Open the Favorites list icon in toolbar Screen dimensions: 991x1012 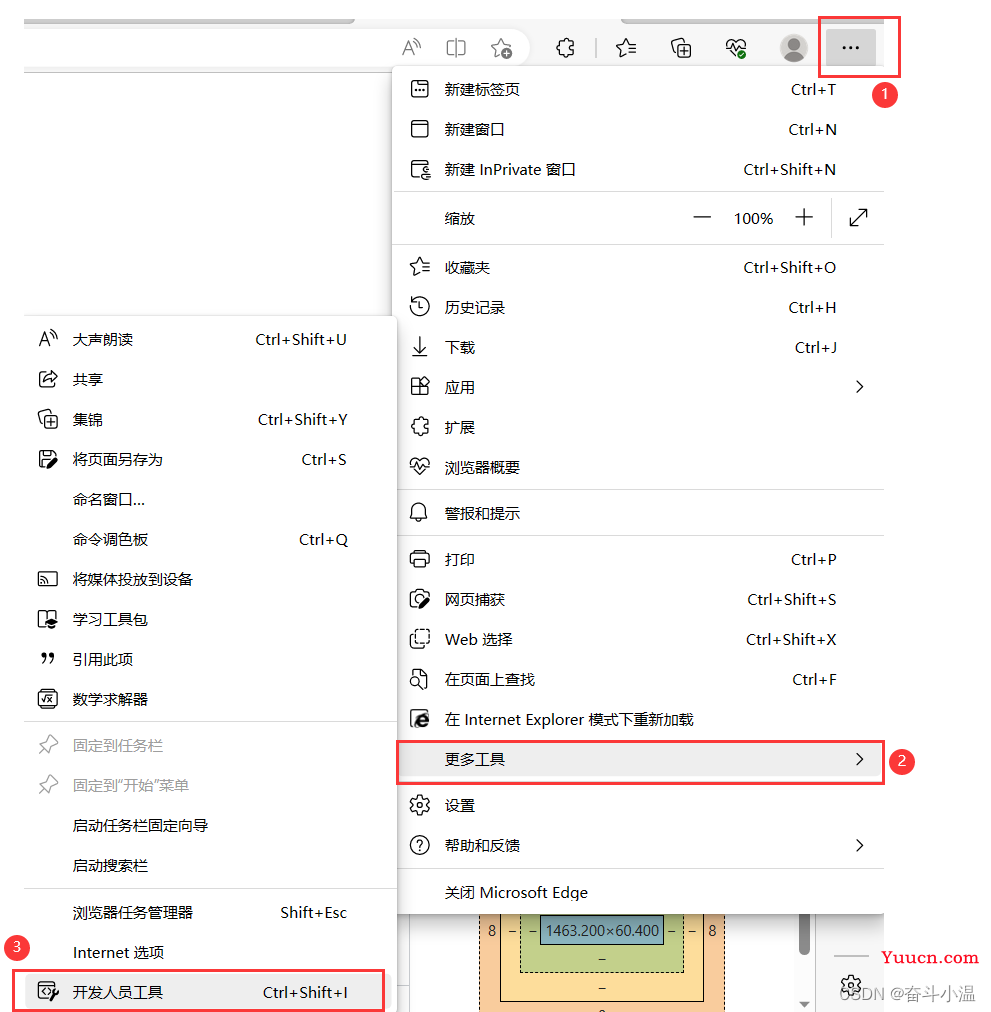[x=626, y=47]
